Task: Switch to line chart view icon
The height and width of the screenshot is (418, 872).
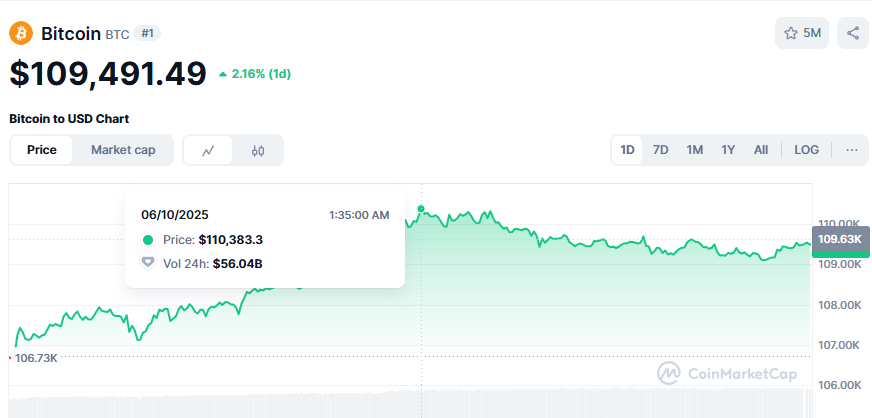Action: tap(208, 150)
